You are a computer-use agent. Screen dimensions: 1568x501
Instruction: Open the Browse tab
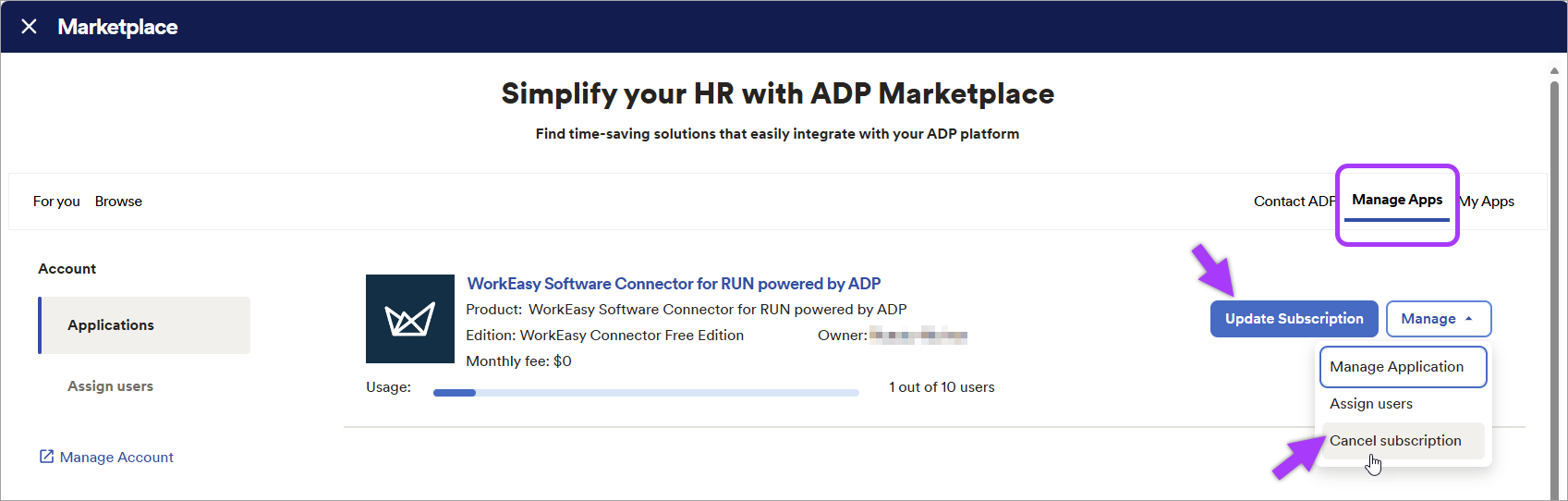118,202
